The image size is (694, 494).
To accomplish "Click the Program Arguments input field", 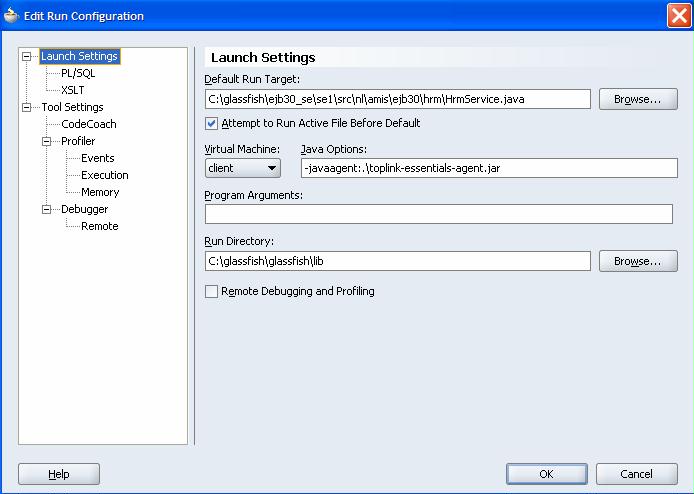I will [x=439, y=214].
